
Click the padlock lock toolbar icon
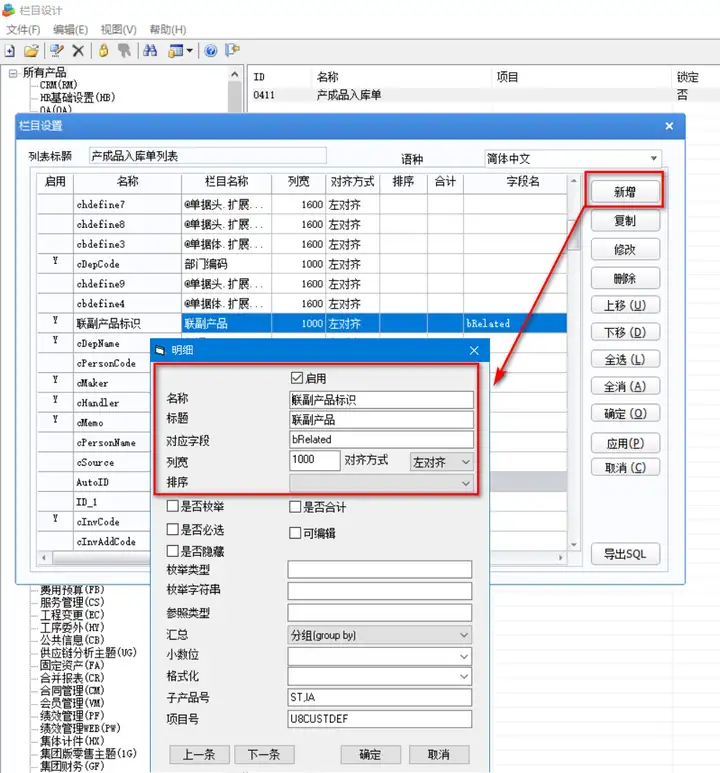click(x=104, y=50)
